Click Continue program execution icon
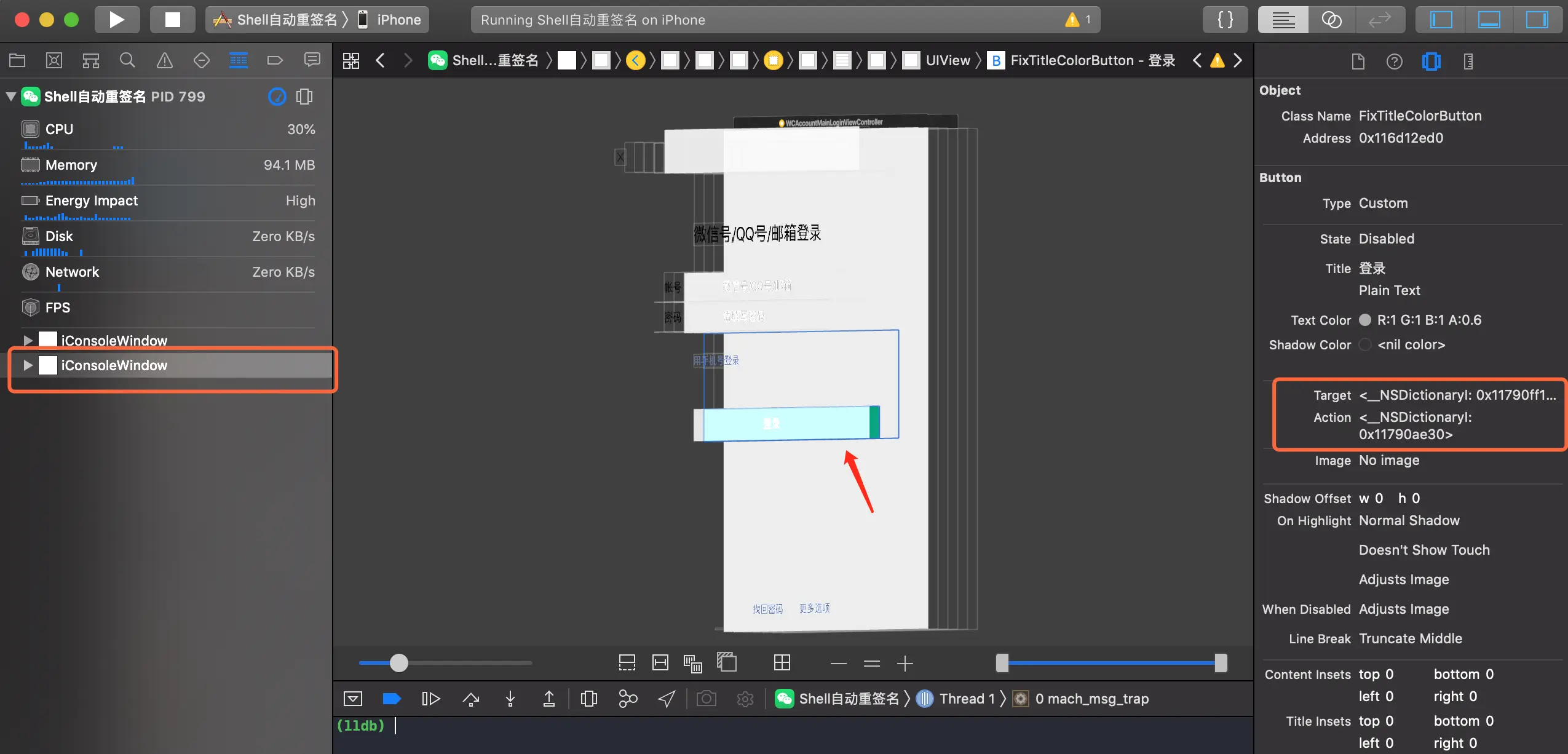This screenshot has height=754, width=1568. click(430, 699)
